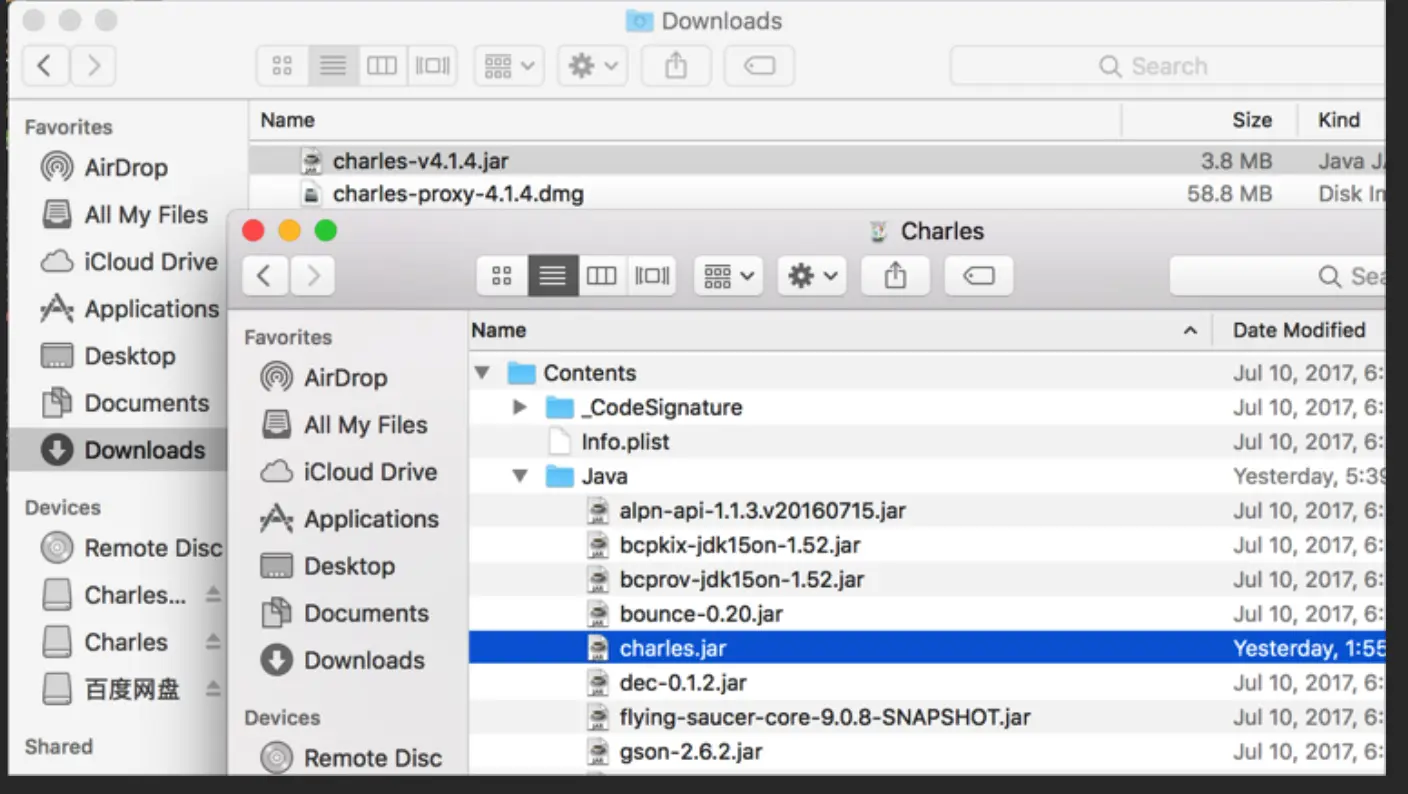Open All My Files in Charles sidebar
Screen dimensions: 1408x794
346,425
